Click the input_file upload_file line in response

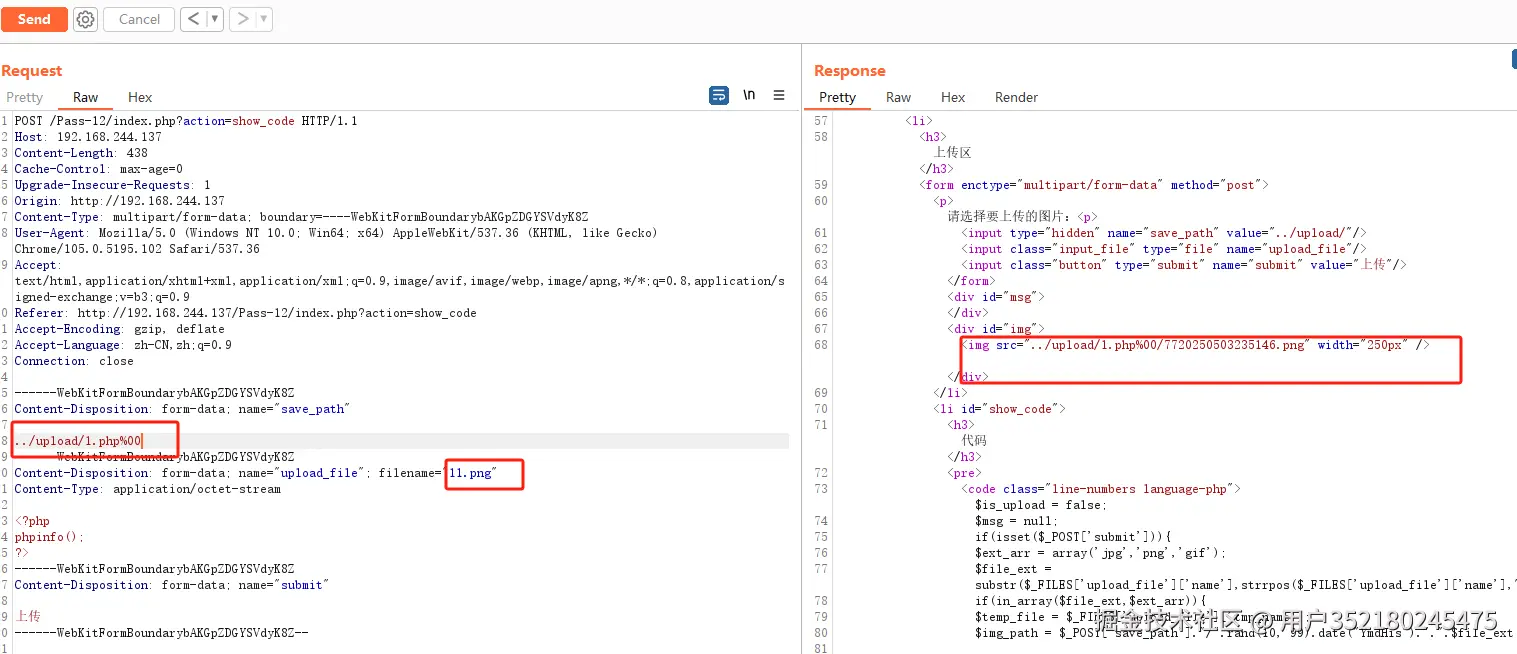(1164, 249)
